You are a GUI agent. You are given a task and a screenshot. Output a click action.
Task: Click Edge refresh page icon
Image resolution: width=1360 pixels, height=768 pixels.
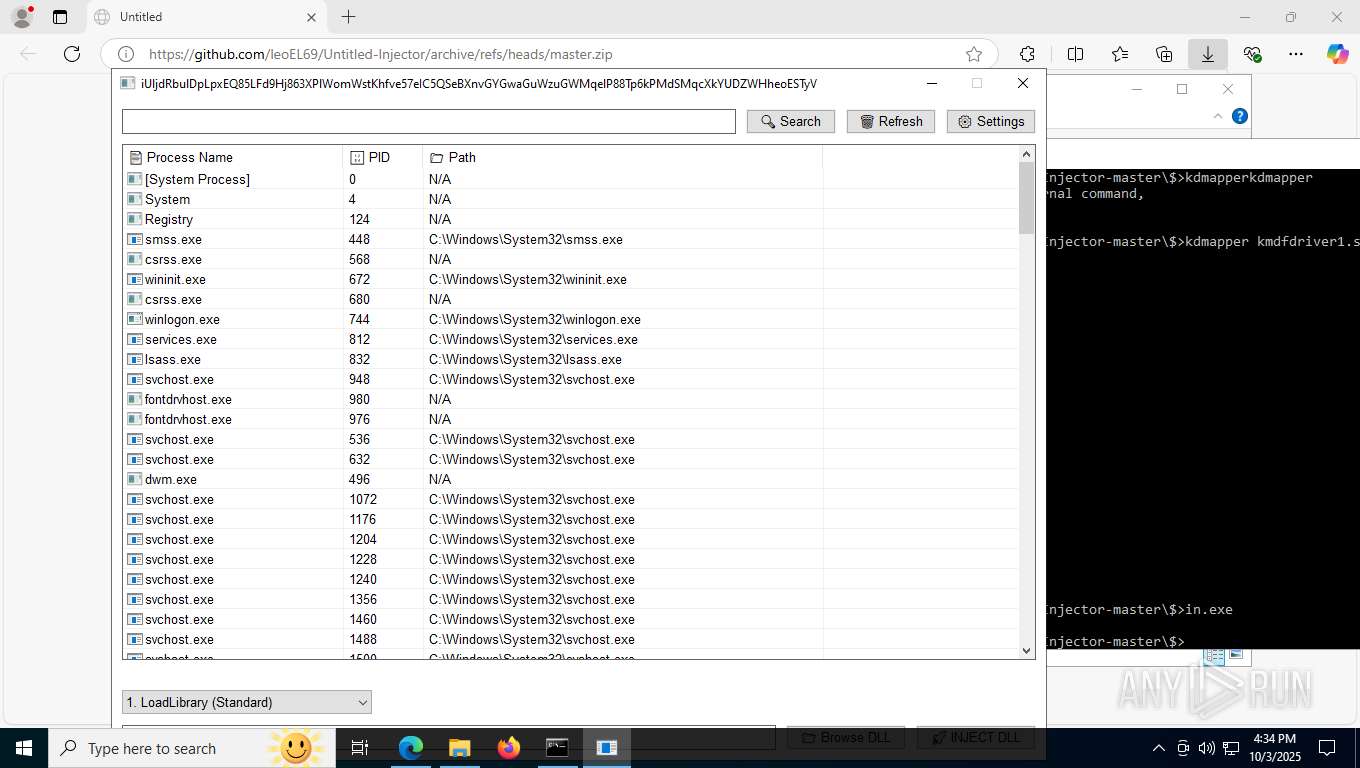(72, 54)
